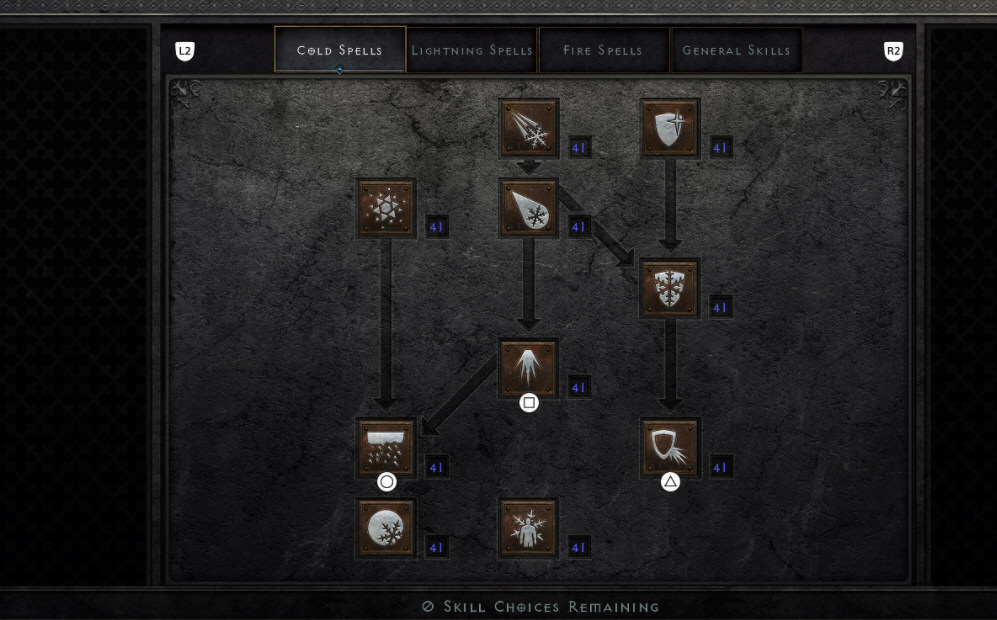
Task: Select the Glacial Spike skill icon
Action: (529, 368)
